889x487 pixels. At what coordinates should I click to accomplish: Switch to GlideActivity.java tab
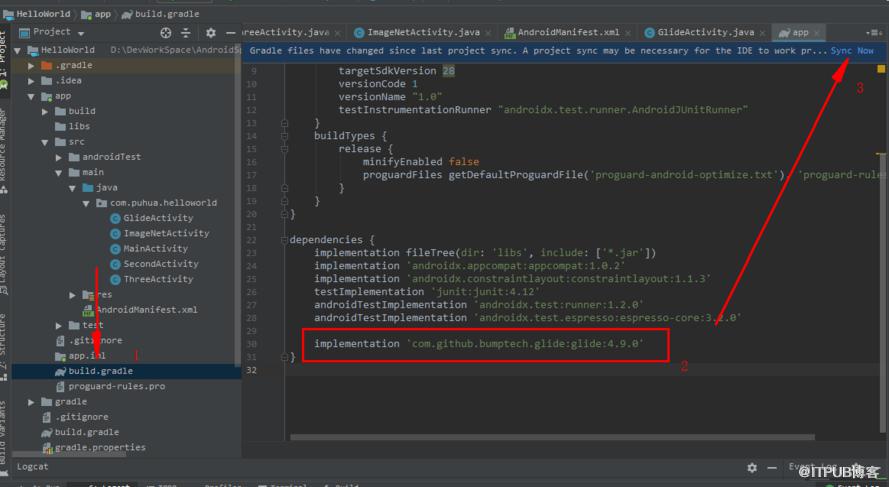(x=705, y=32)
